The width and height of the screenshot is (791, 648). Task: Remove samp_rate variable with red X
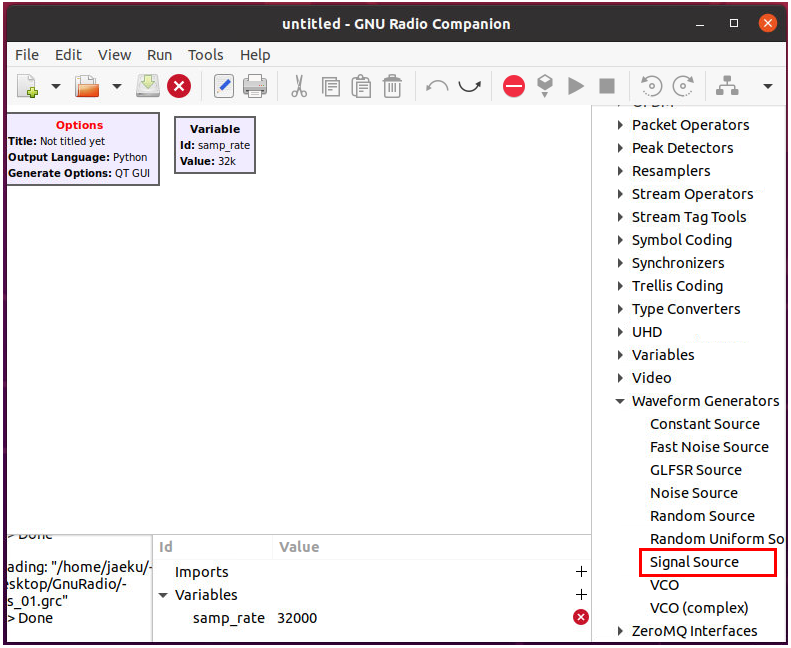point(581,617)
